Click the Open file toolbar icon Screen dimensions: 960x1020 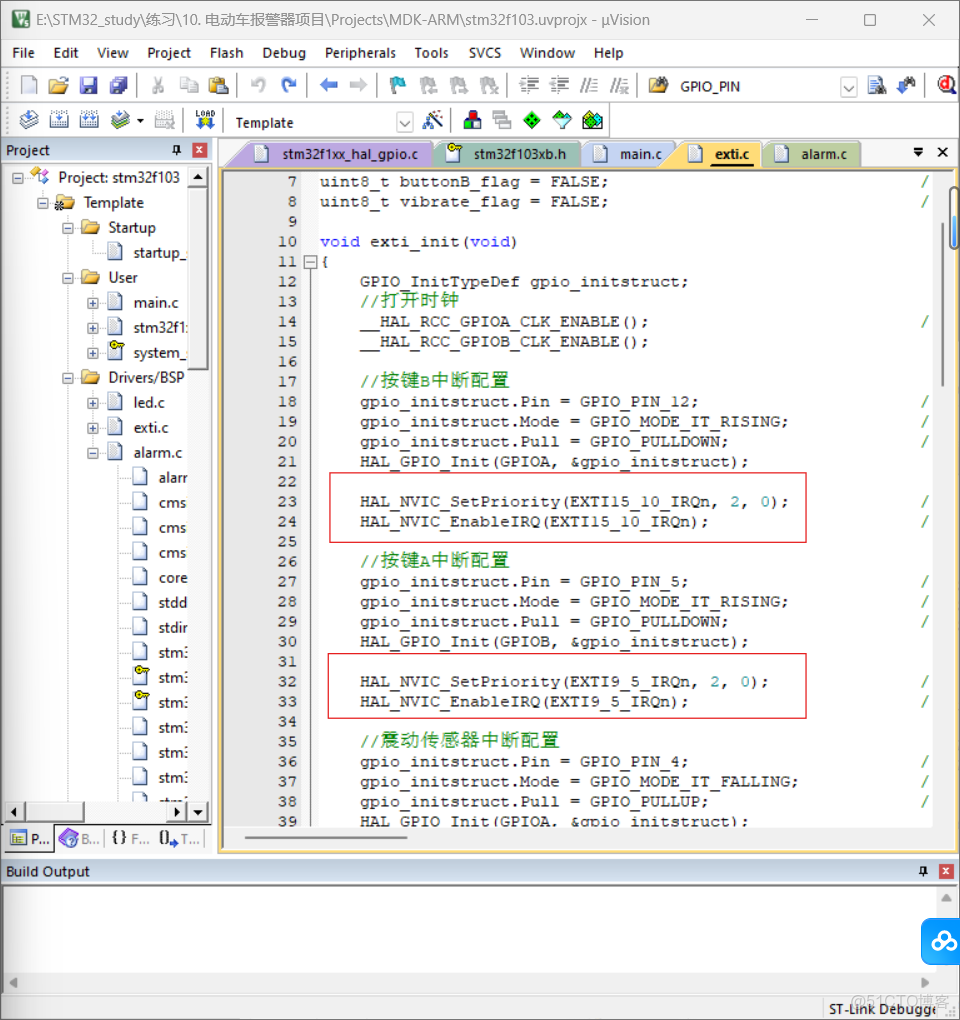pos(59,86)
